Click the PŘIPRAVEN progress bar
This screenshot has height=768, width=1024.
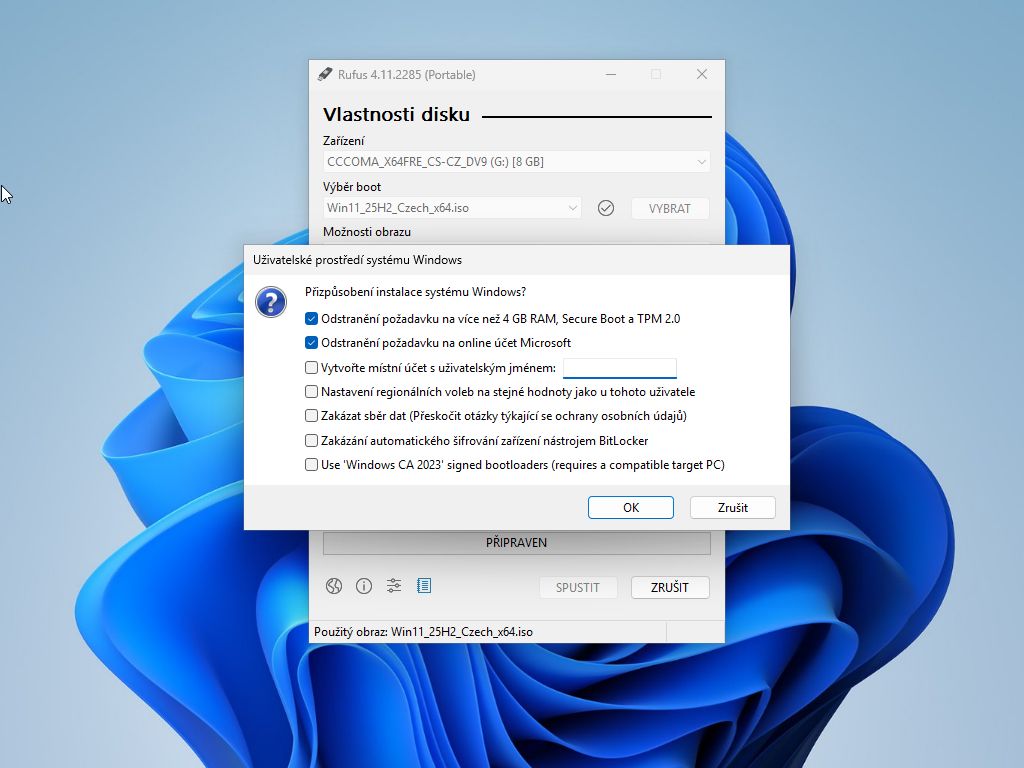click(x=516, y=543)
